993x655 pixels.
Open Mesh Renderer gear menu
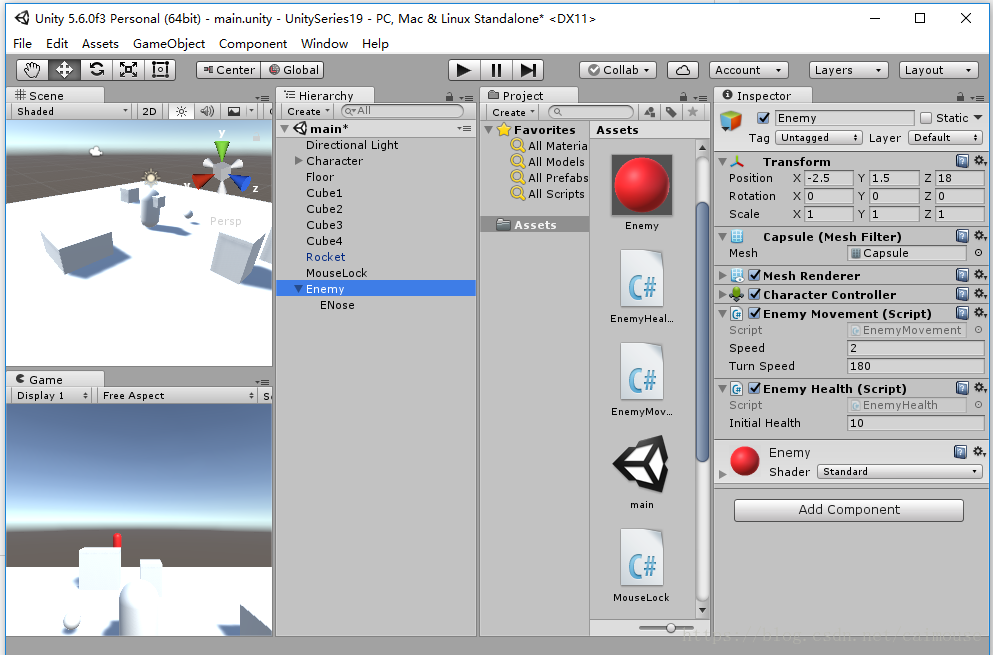[980, 275]
